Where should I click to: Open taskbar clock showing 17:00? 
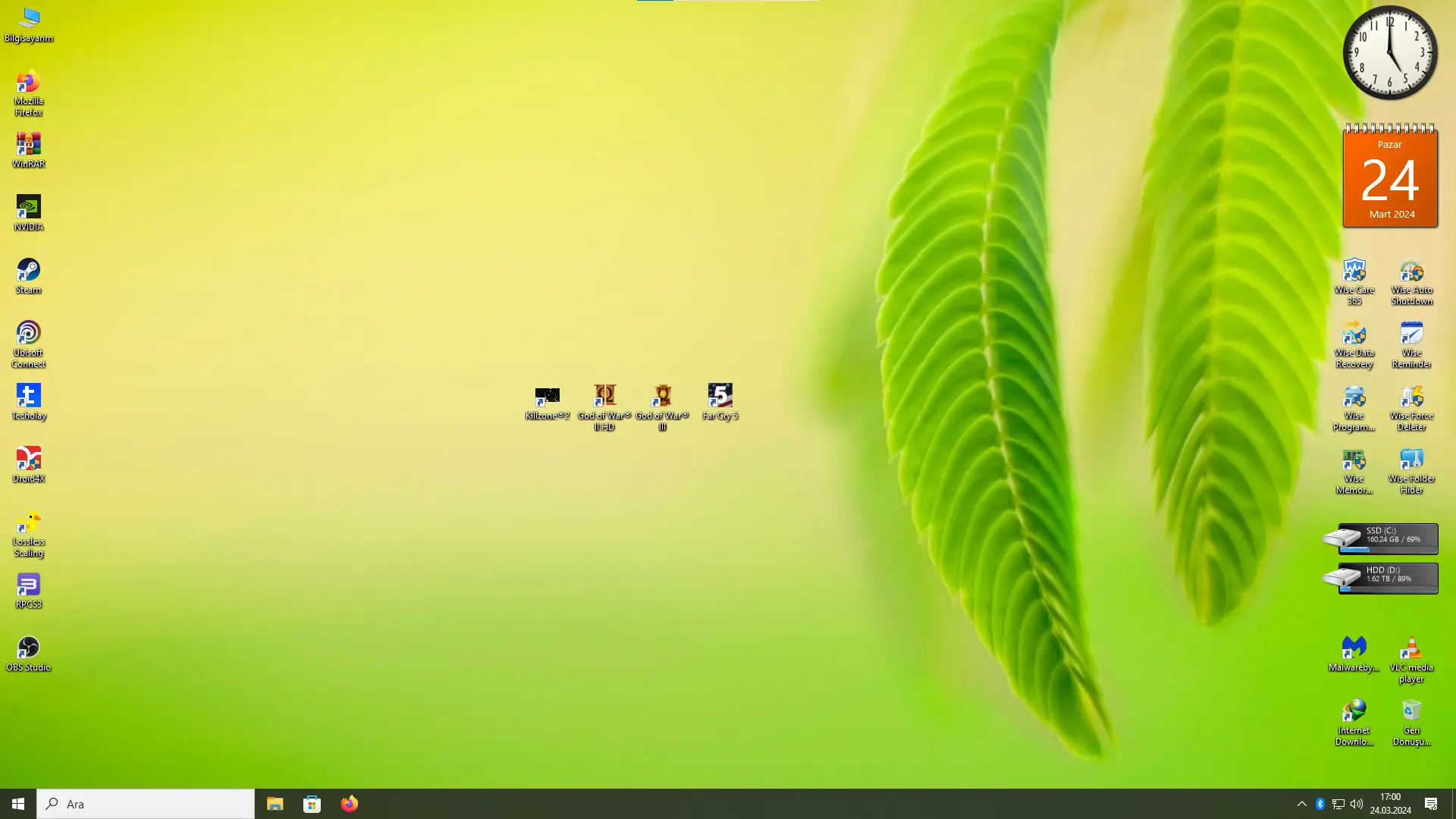pyautogui.click(x=1391, y=804)
